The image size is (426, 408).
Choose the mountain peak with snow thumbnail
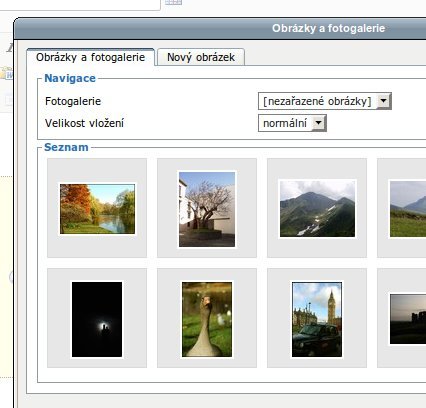pyautogui.click(x=317, y=209)
